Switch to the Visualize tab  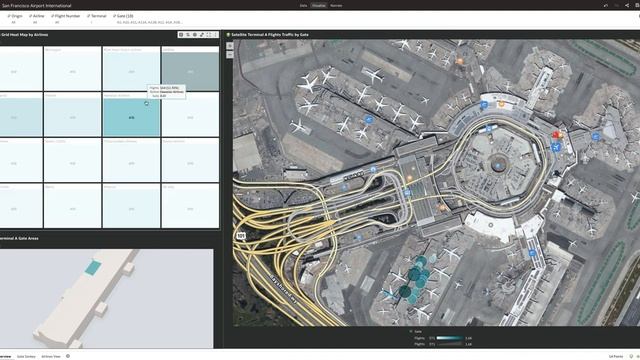coord(319,6)
